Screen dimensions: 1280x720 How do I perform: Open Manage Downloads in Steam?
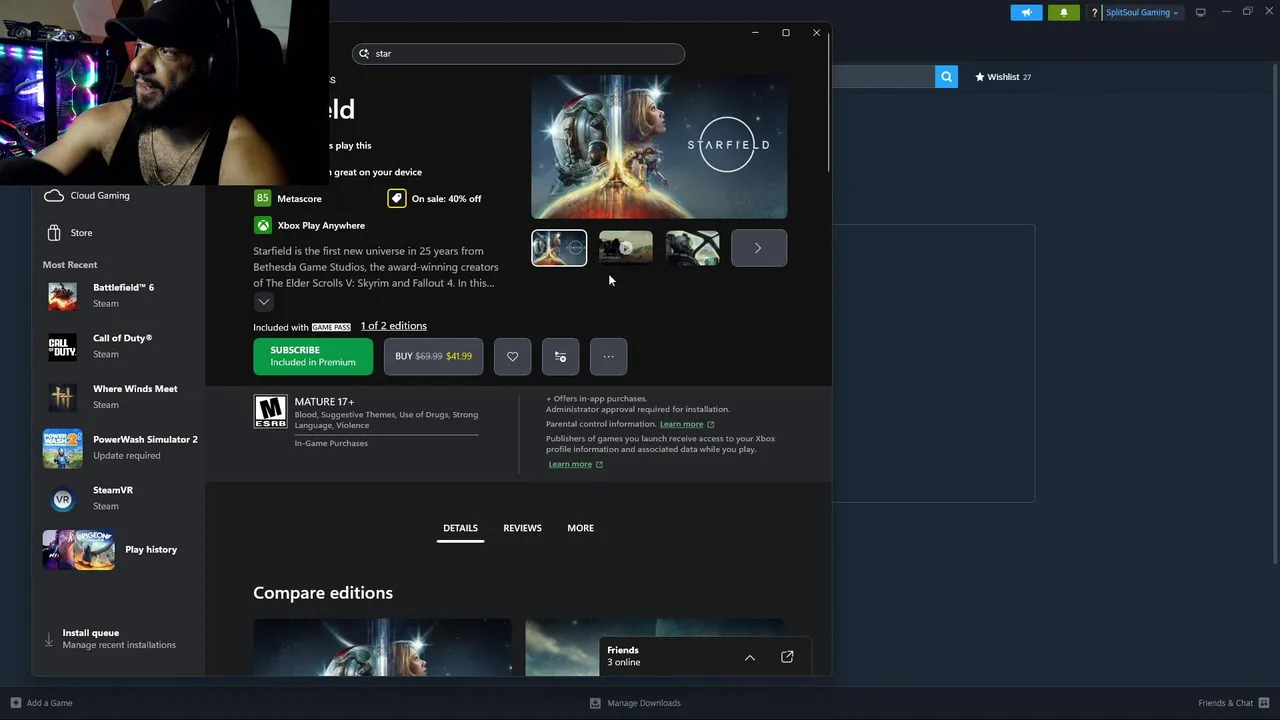coord(635,703)
